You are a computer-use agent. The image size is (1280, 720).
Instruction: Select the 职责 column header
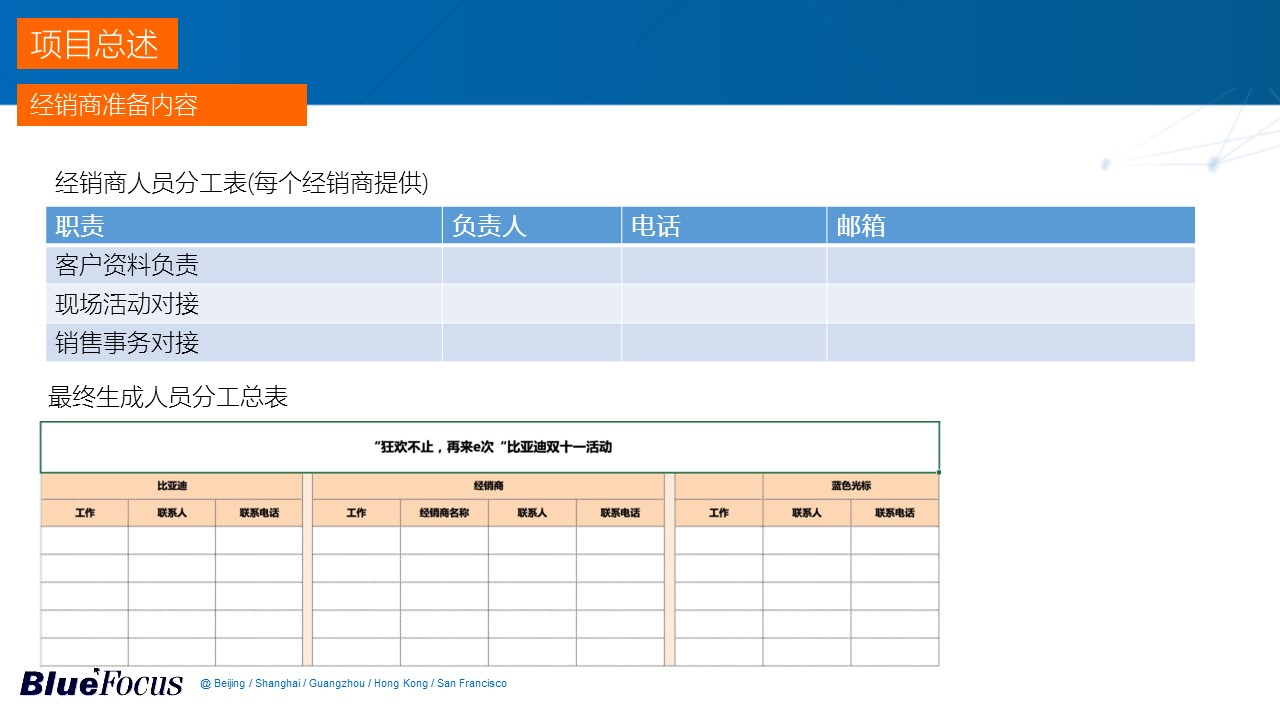click(x=244, y=226)
